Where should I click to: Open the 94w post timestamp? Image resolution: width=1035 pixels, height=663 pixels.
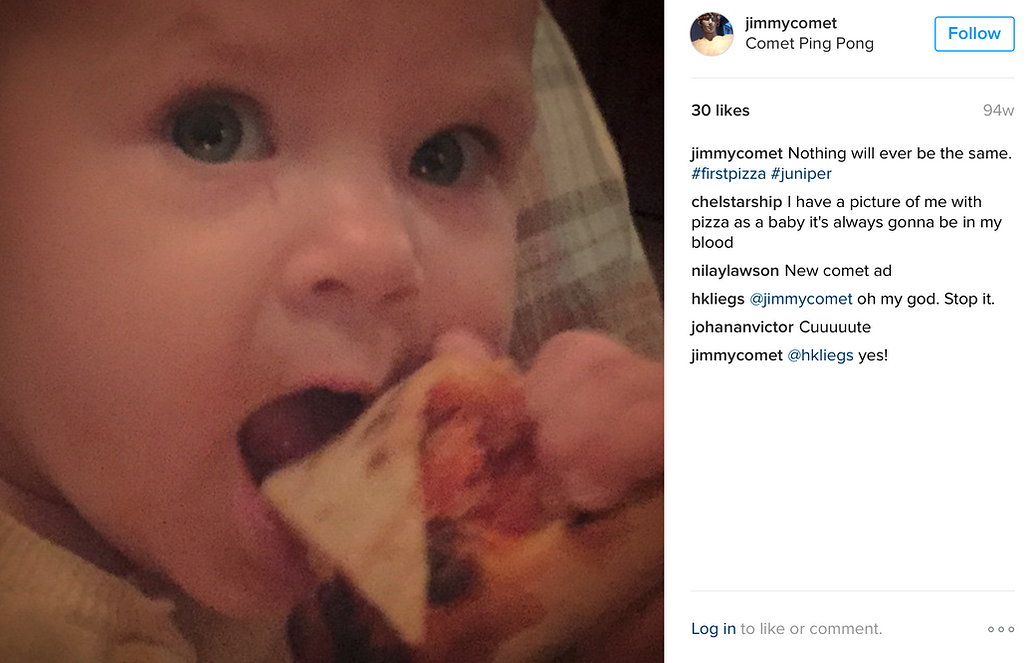[x=998, y=110]
